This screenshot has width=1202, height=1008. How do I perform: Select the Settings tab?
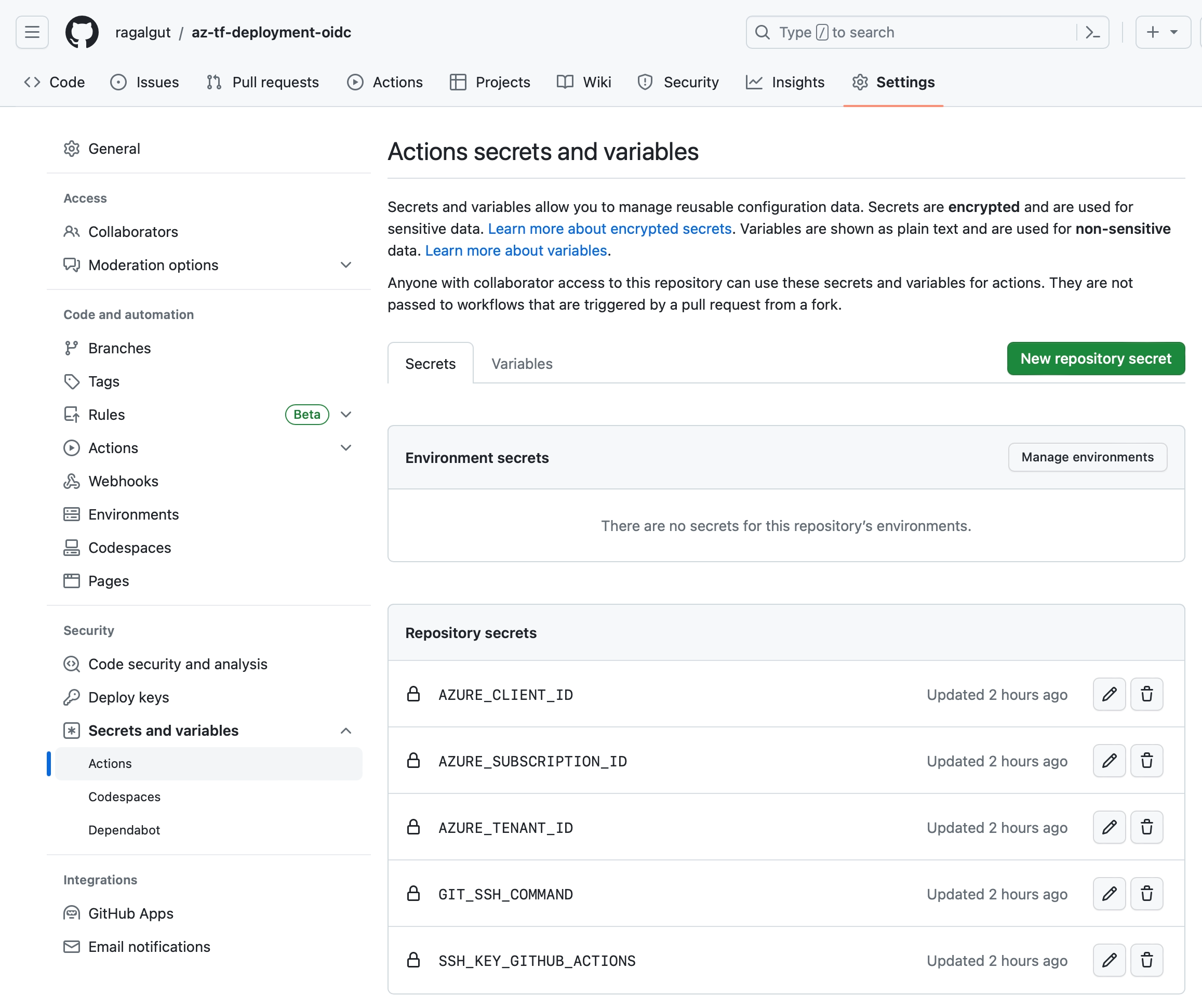(893, 82)
